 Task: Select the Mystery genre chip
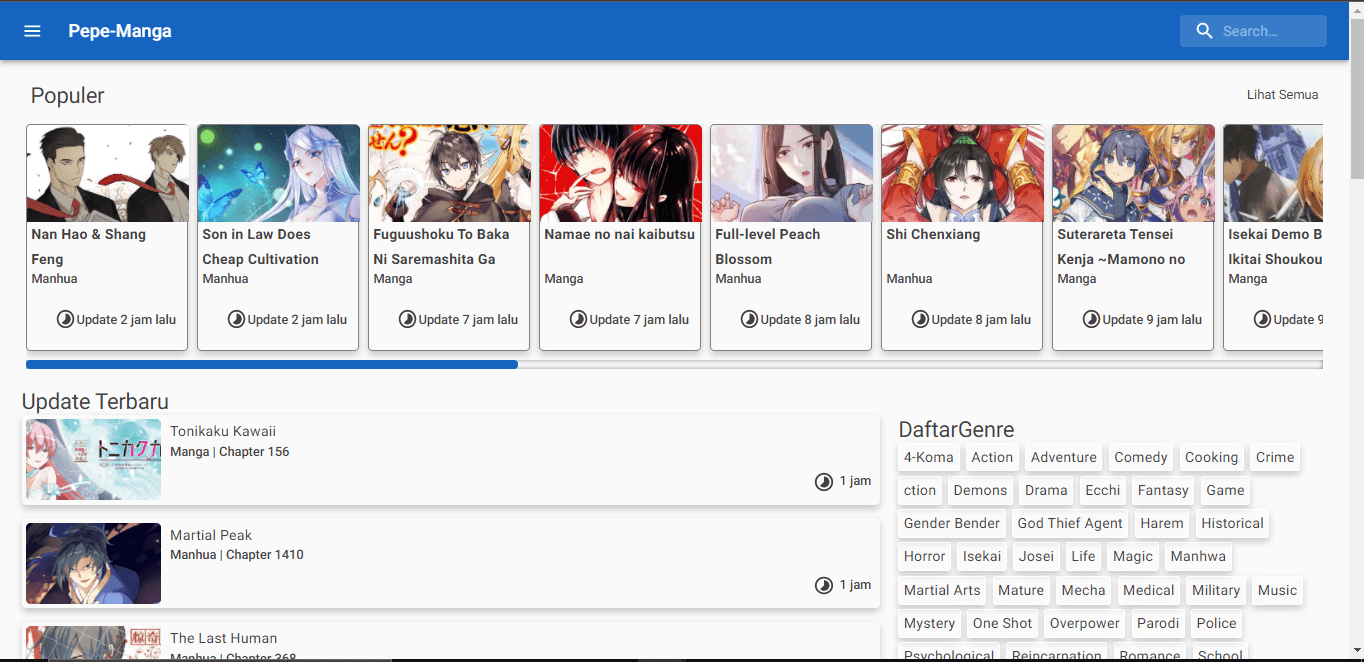point(930,623)
